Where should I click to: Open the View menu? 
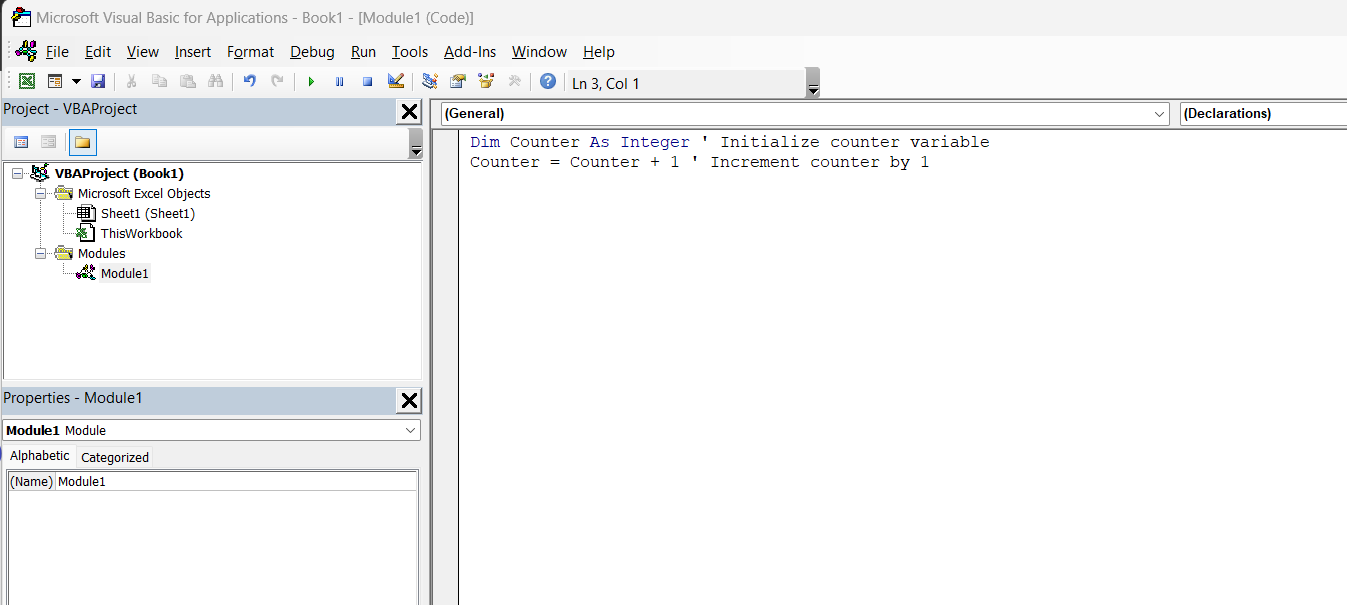(143, 51)
